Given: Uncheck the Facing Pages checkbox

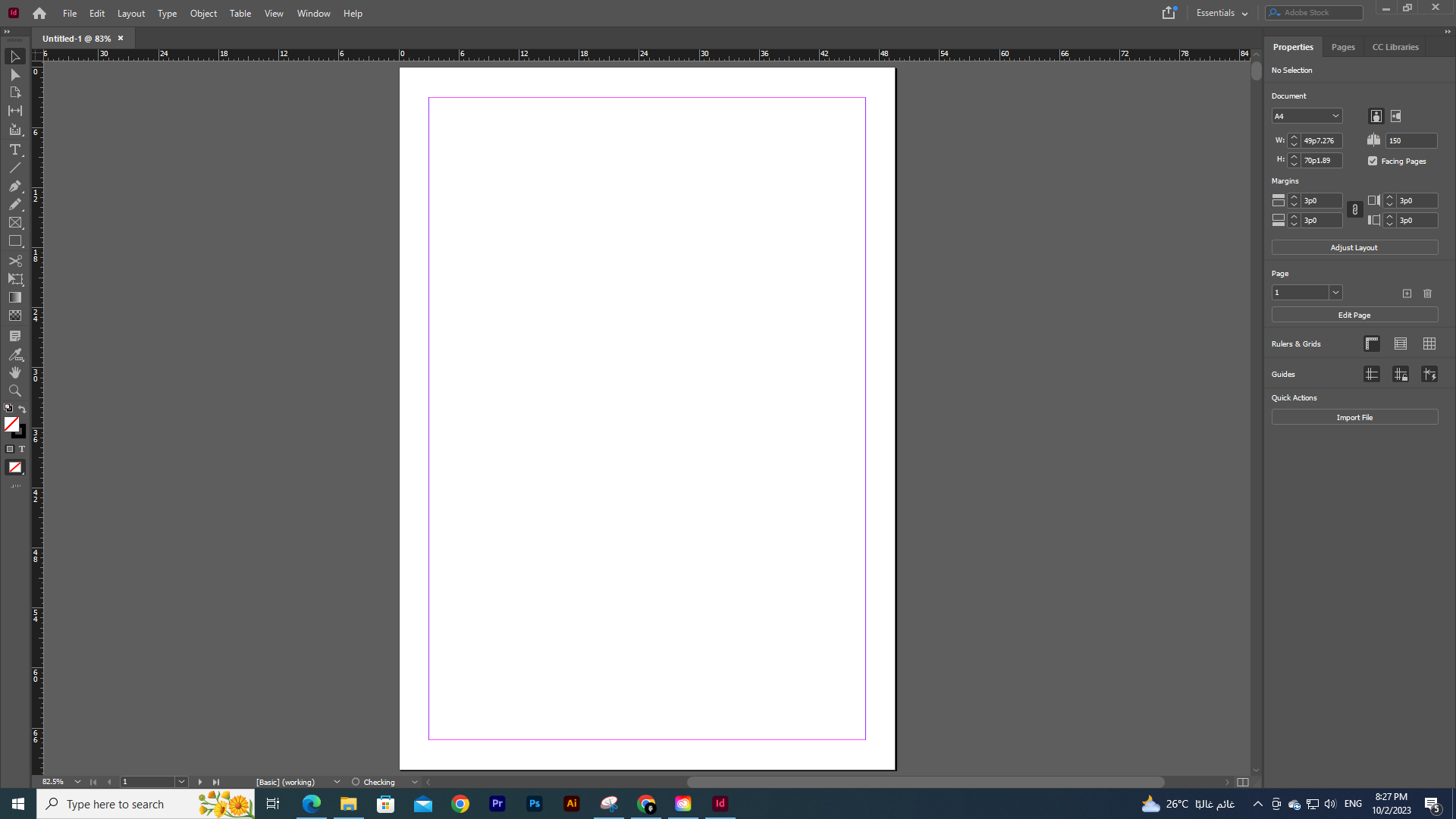Looking at the screenshot, I should [1373, 161].
